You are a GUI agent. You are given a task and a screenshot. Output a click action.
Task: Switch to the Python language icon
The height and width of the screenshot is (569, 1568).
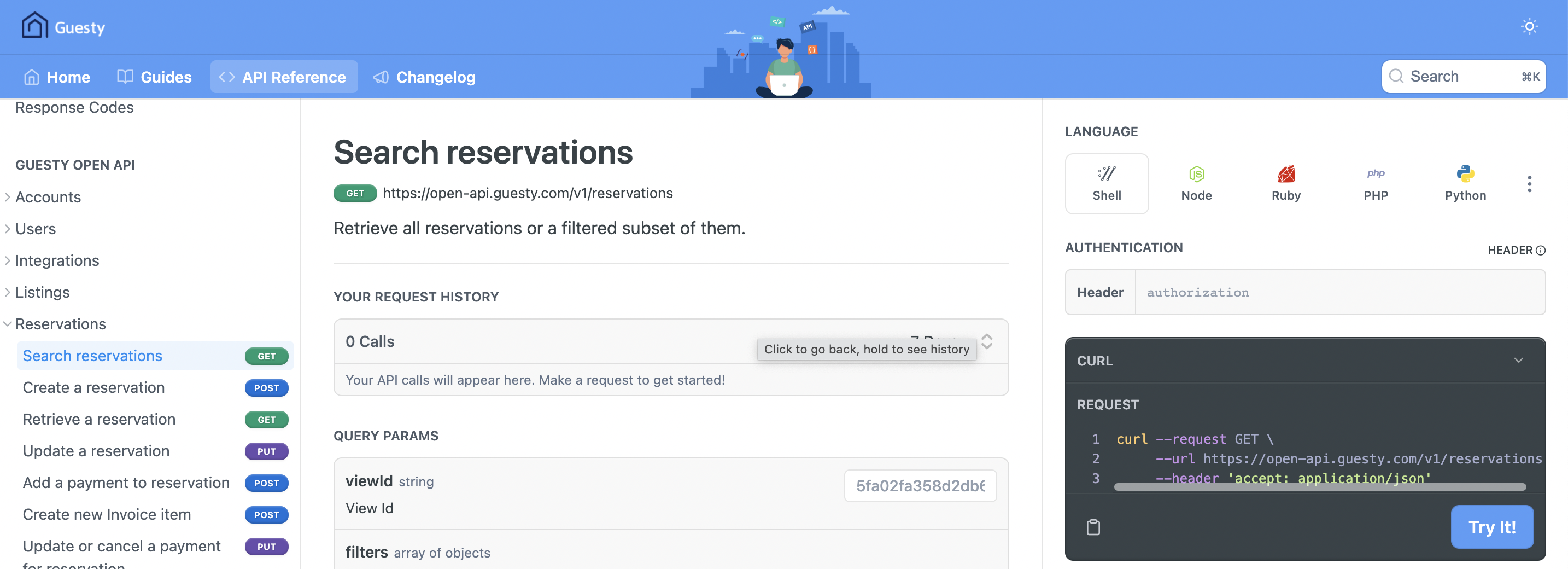1465,183
